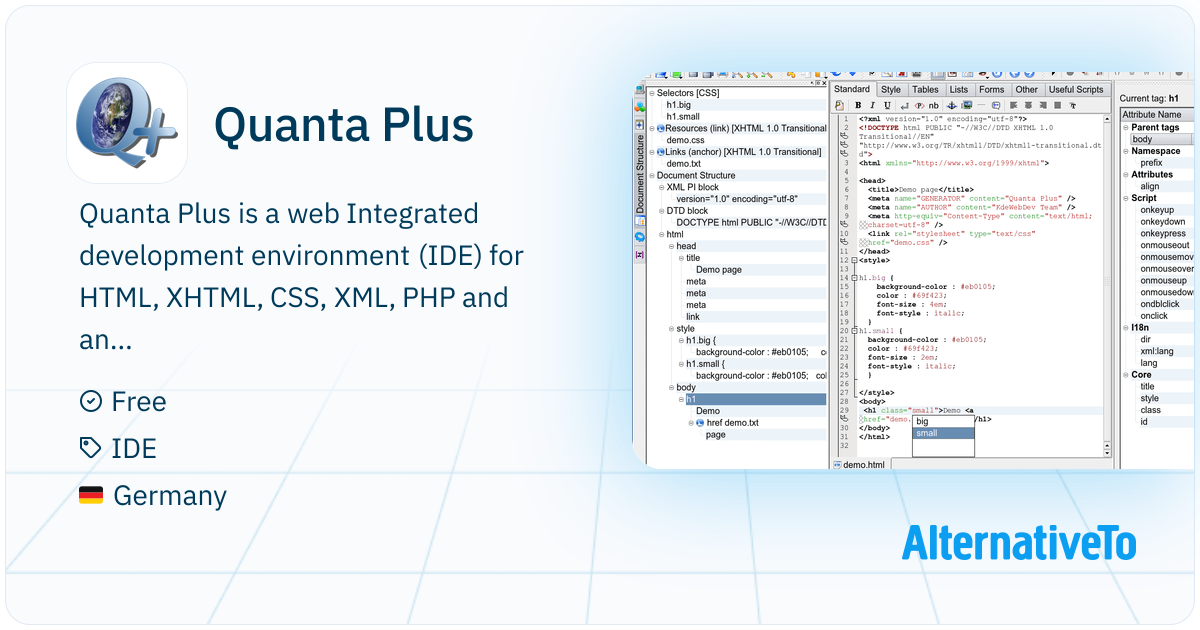The width and height of the screenshot is (1200, 630).
Task: Click the align center icon
Action: click(1028, 105)
